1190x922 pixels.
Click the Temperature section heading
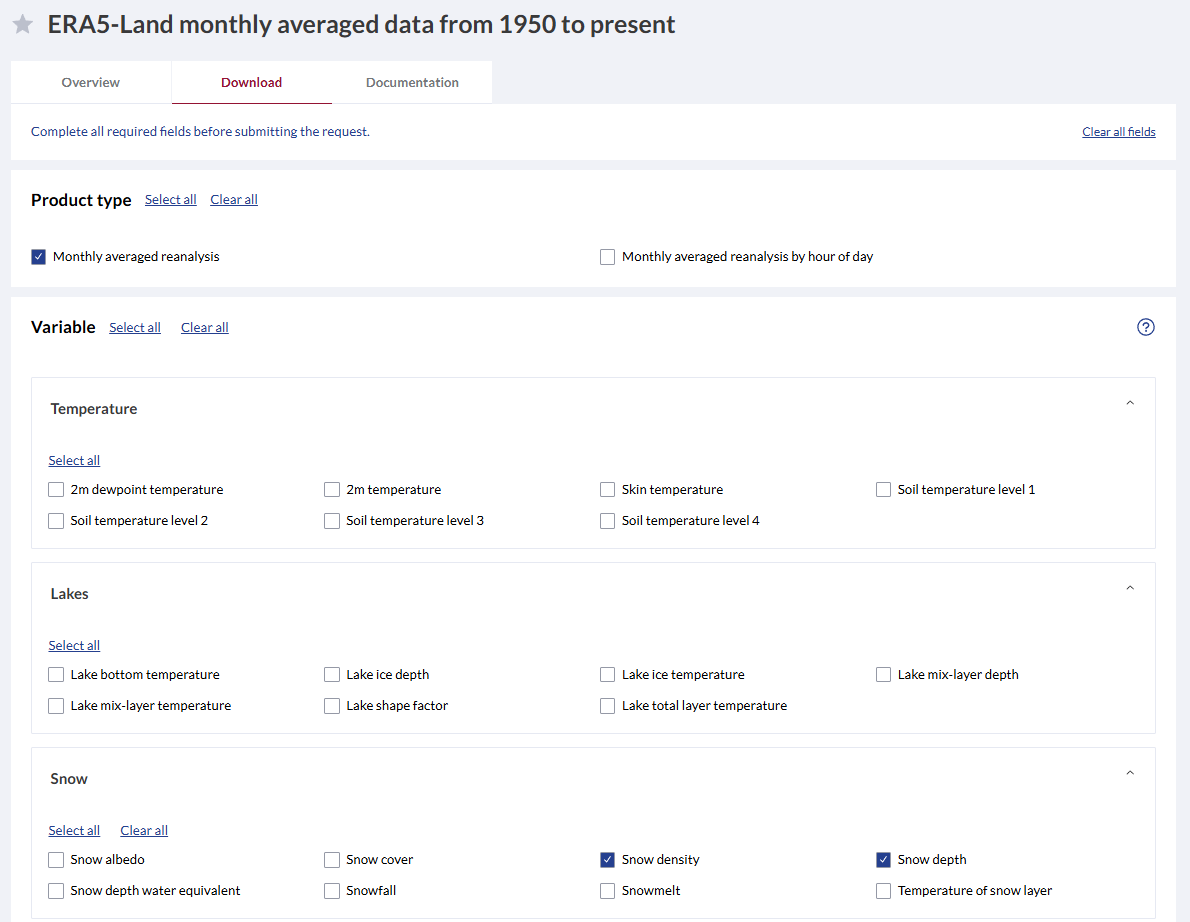click(x=94, y=409)
